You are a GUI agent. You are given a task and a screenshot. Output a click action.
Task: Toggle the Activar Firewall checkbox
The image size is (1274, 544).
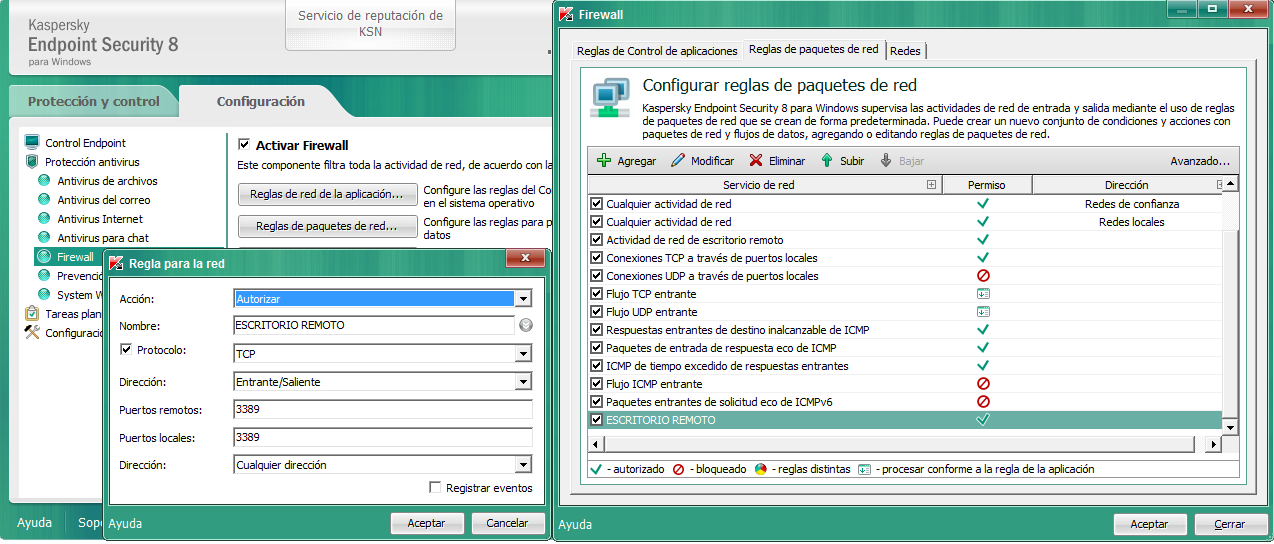[244, 145]
